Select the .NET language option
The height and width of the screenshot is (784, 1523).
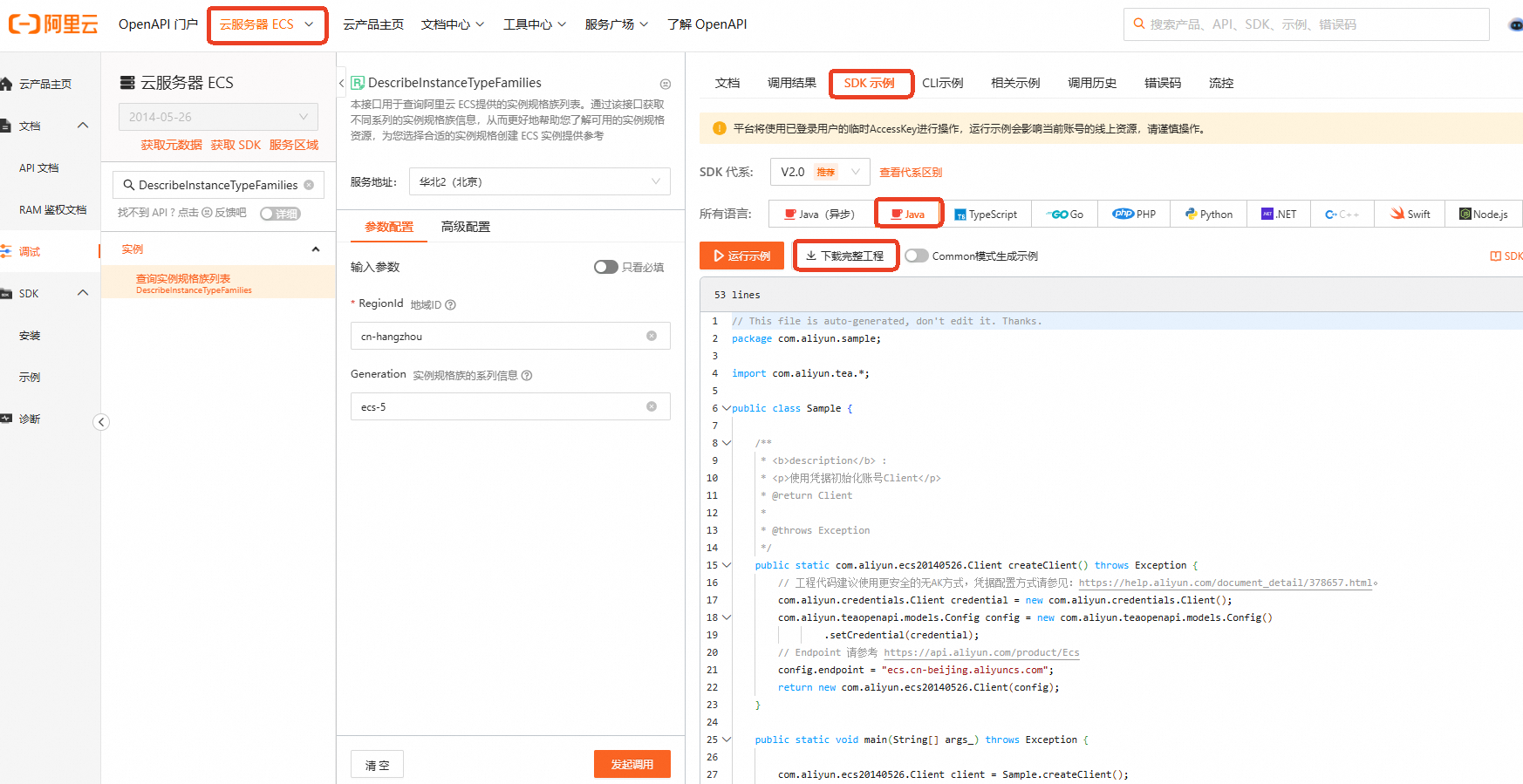pos(1279,214)
